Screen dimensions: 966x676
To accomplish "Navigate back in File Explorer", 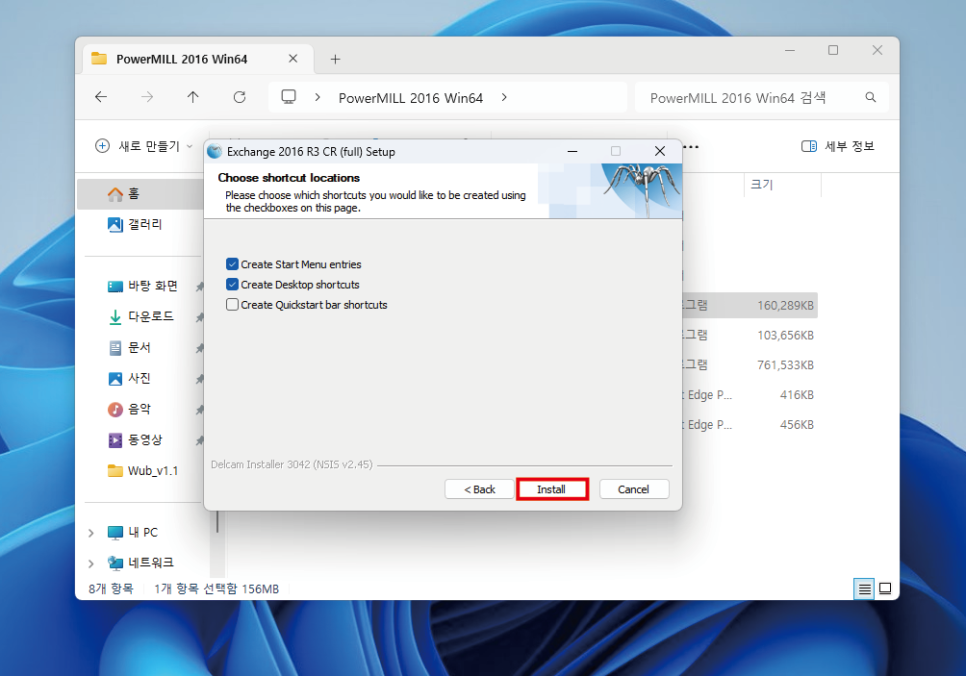I will click(101, 97).
